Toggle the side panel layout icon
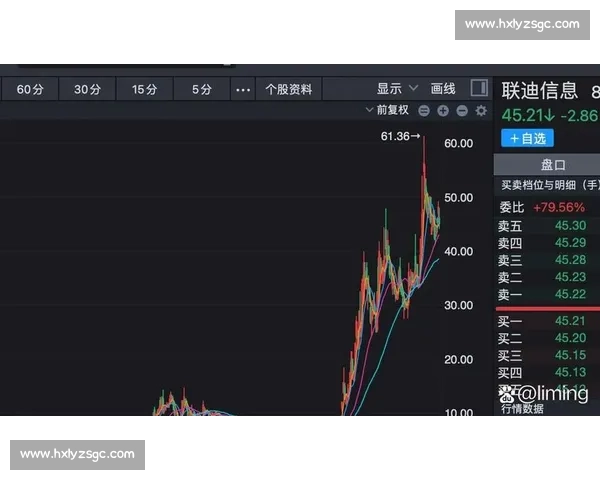Screen dimensions: 600x480 click(479, 88)
